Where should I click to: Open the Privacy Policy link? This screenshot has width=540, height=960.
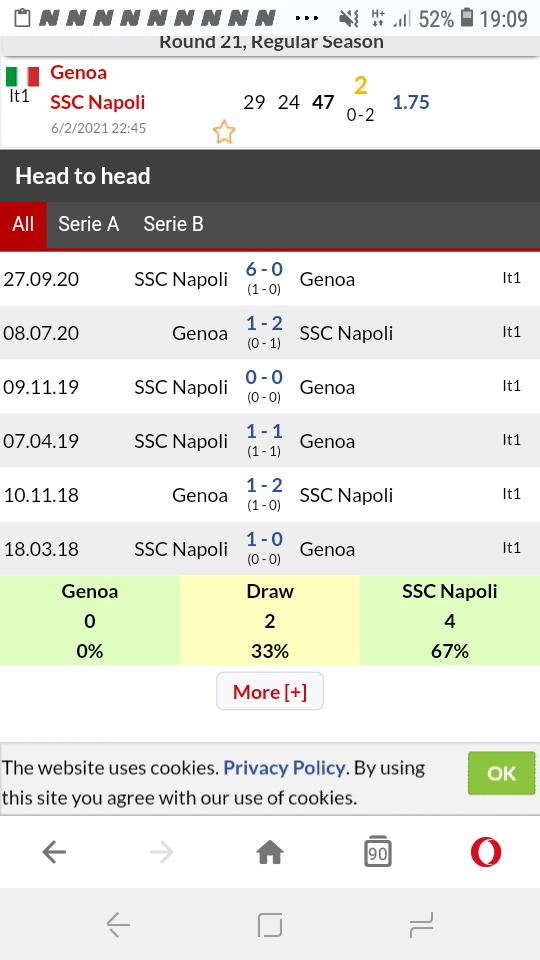coord(284,768)
